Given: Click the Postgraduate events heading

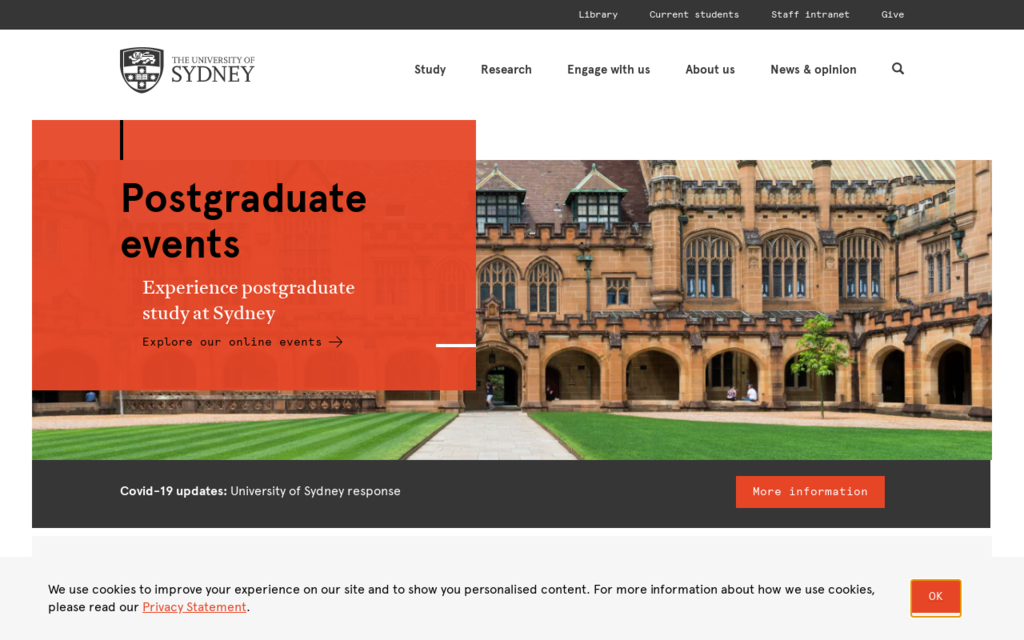Looking at the screenshot, I should [243, 220].
